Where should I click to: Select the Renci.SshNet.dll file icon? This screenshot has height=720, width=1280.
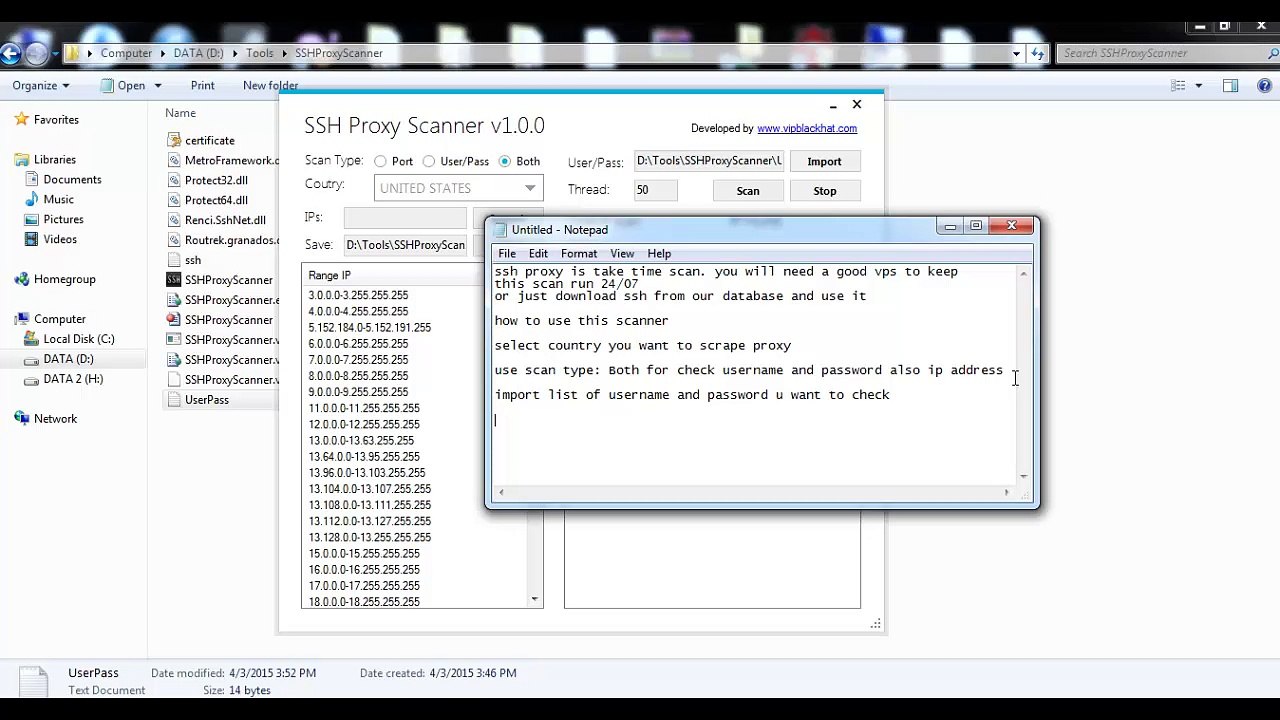tap(173, 221)
